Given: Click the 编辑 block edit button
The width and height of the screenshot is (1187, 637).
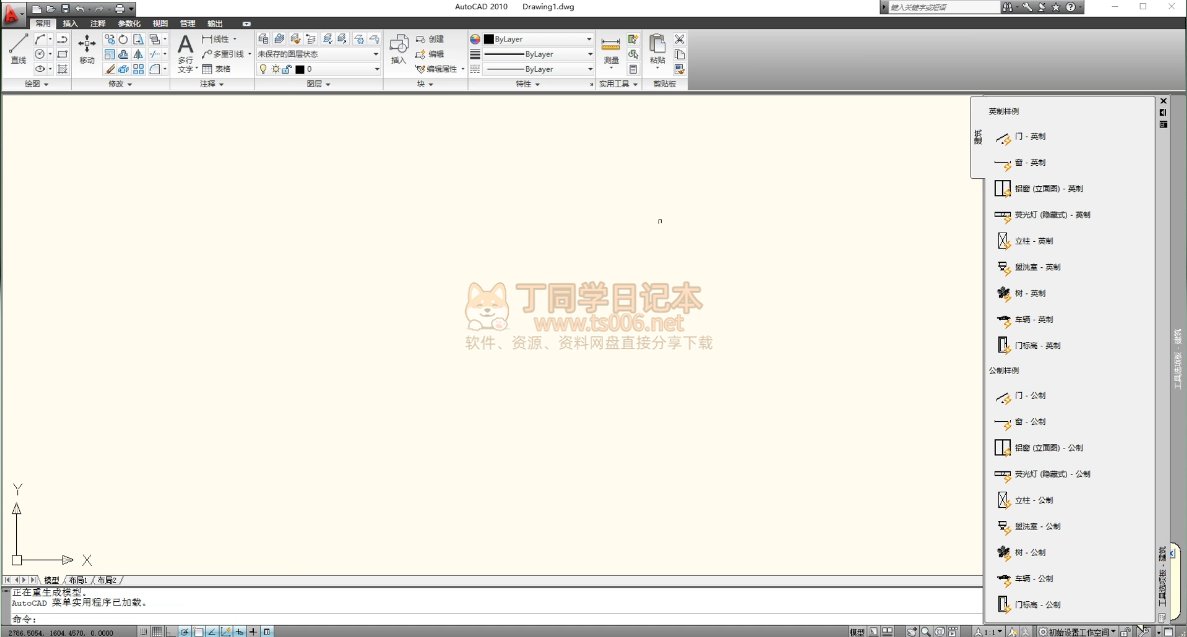Looking at the screenshot, I should (x=430, y=54).
